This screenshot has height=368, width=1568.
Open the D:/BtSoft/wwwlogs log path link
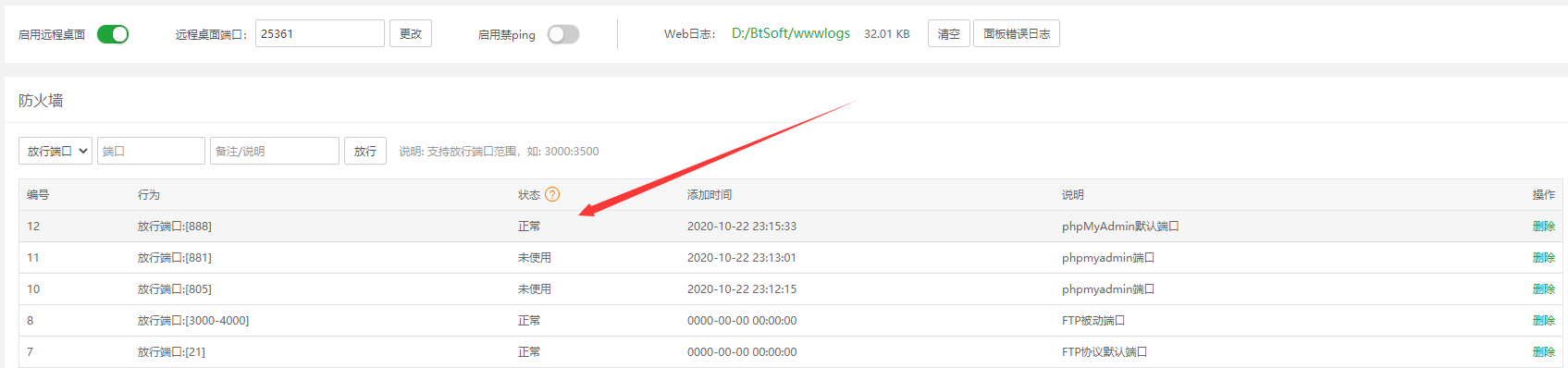tap(791, 33)
